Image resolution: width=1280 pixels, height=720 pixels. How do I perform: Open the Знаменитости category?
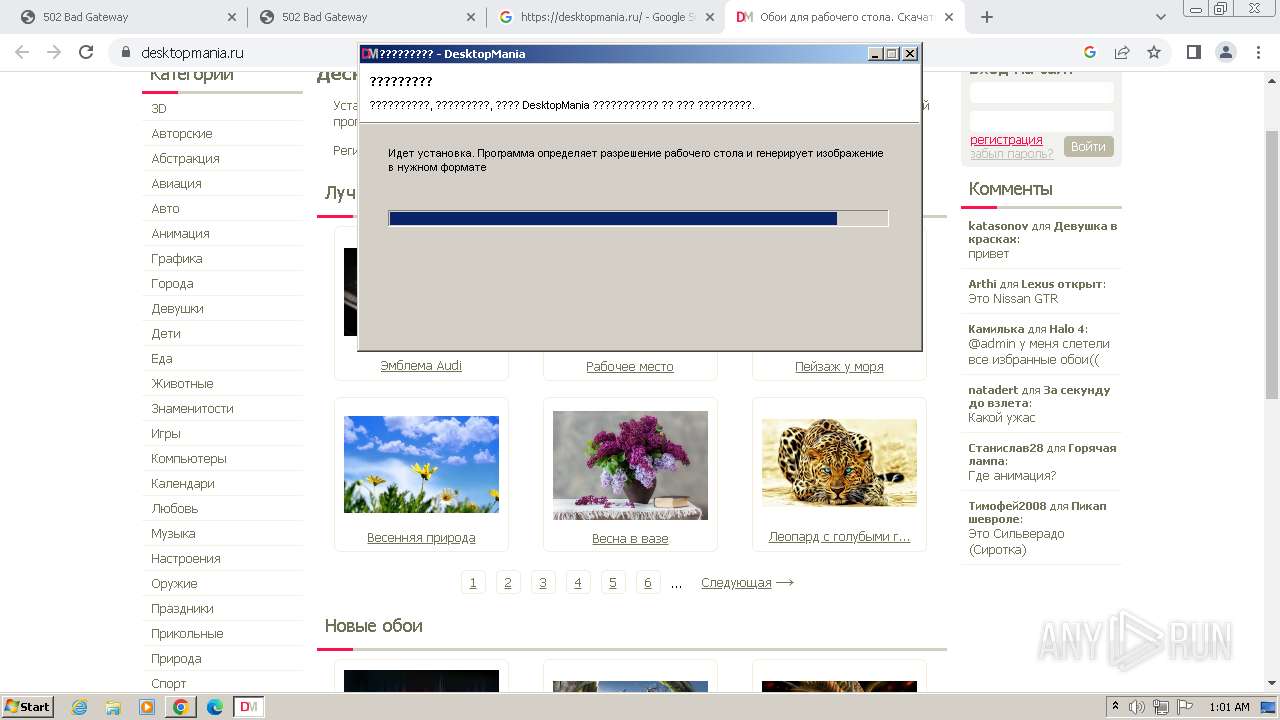192,408
